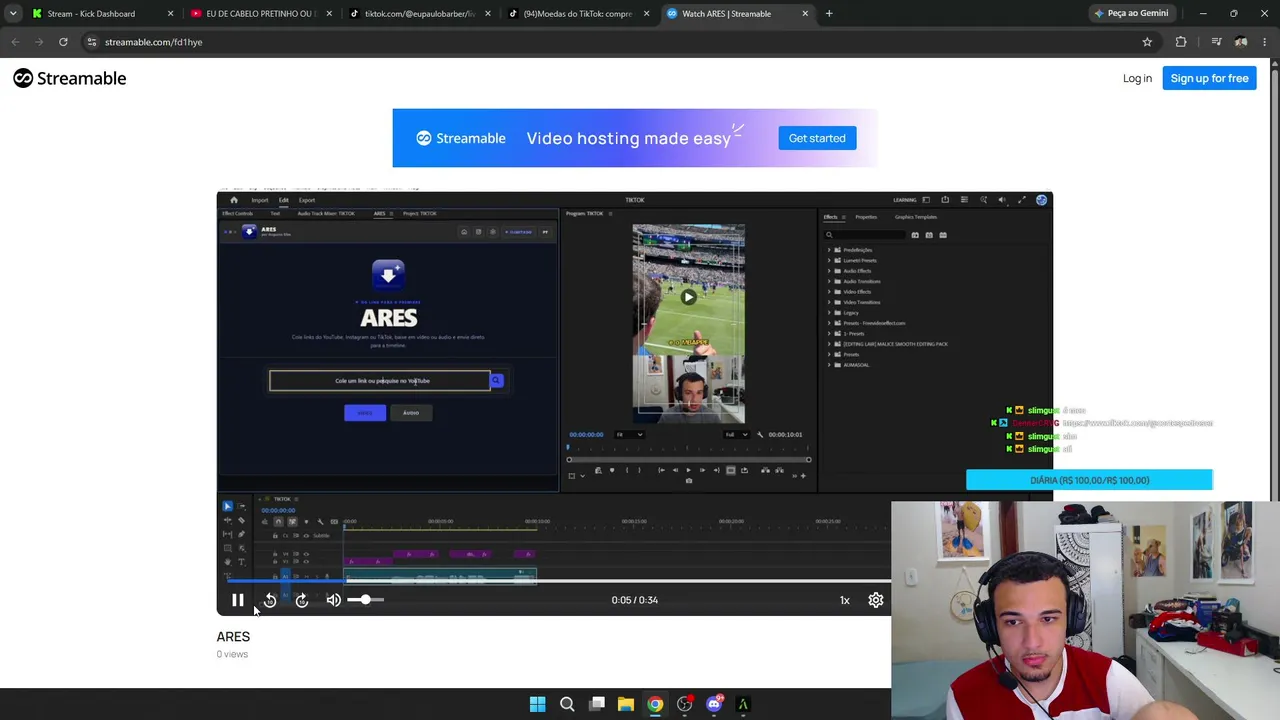Open the Chrome extensions menu

[1181, 42]
